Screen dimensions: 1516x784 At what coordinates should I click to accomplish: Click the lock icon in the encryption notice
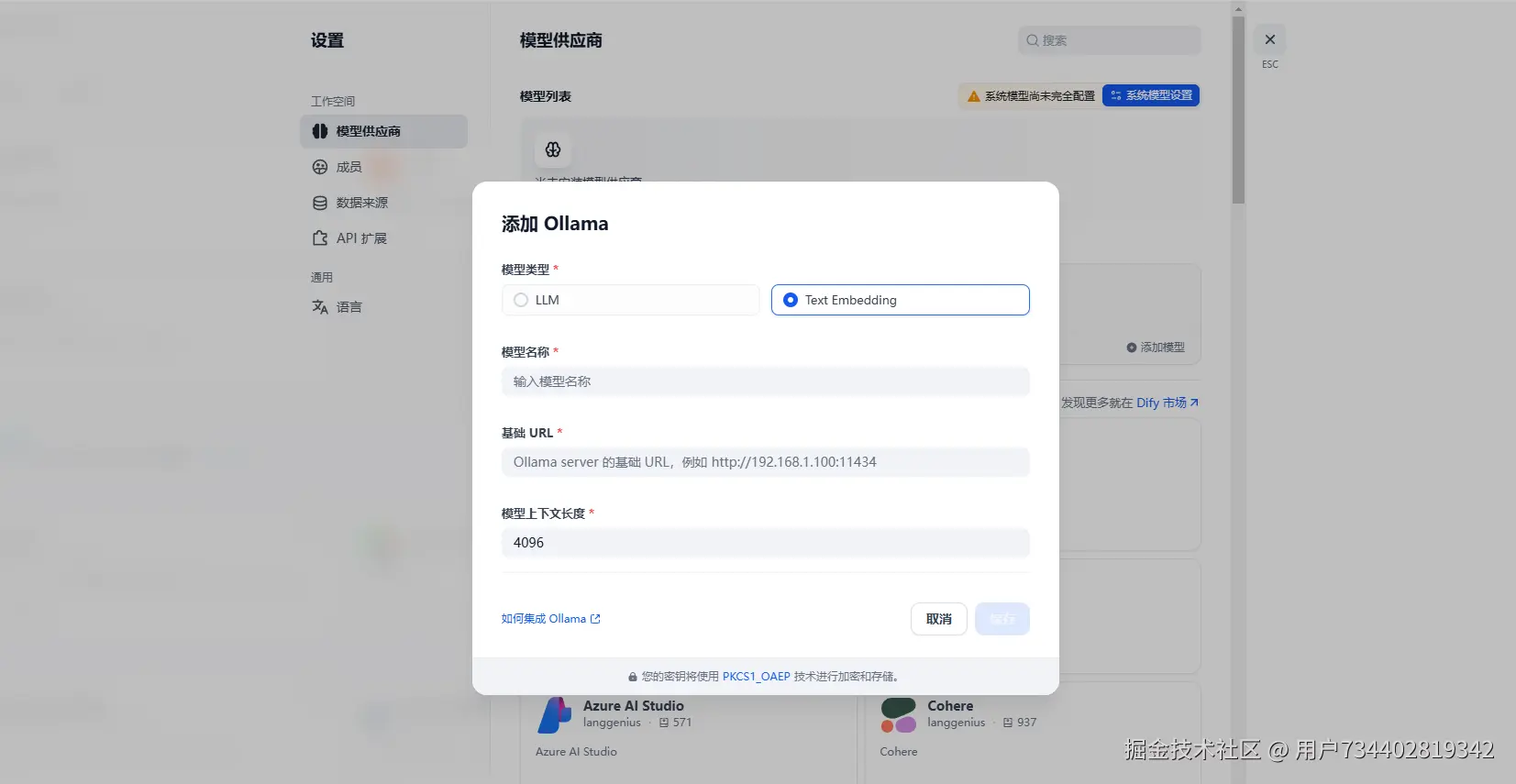pos(633,677)
